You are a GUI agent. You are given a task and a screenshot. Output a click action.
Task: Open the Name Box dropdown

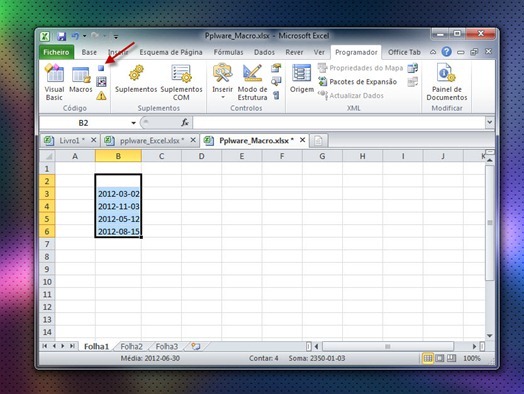point(134,123)
